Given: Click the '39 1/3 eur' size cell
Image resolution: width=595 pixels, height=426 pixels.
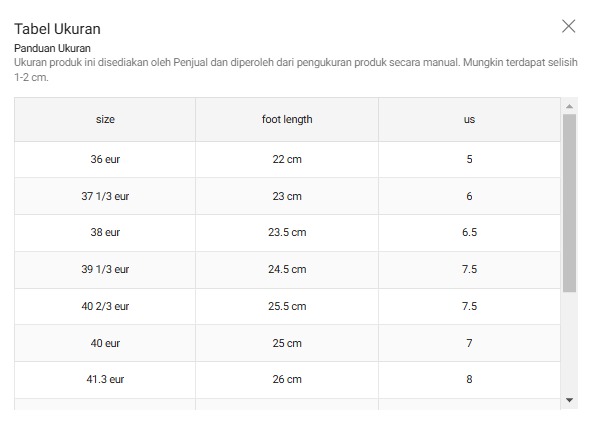Looking at the screenshot, I should (105, 269).
